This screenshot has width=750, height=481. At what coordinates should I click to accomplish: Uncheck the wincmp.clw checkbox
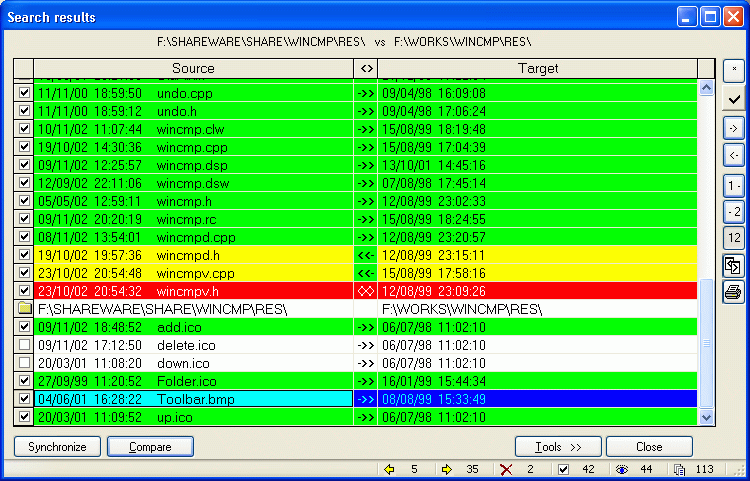click(24, 129)
